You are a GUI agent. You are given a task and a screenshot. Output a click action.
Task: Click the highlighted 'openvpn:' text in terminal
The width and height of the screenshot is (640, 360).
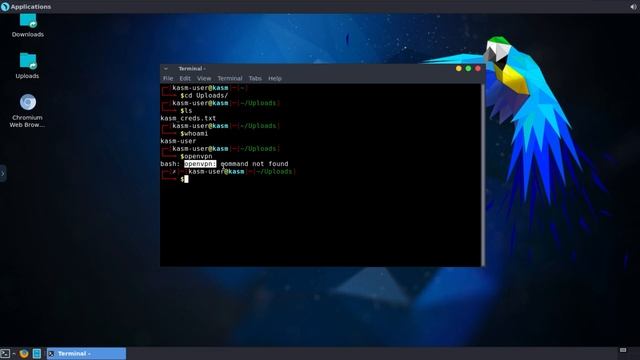pos(200,164)
